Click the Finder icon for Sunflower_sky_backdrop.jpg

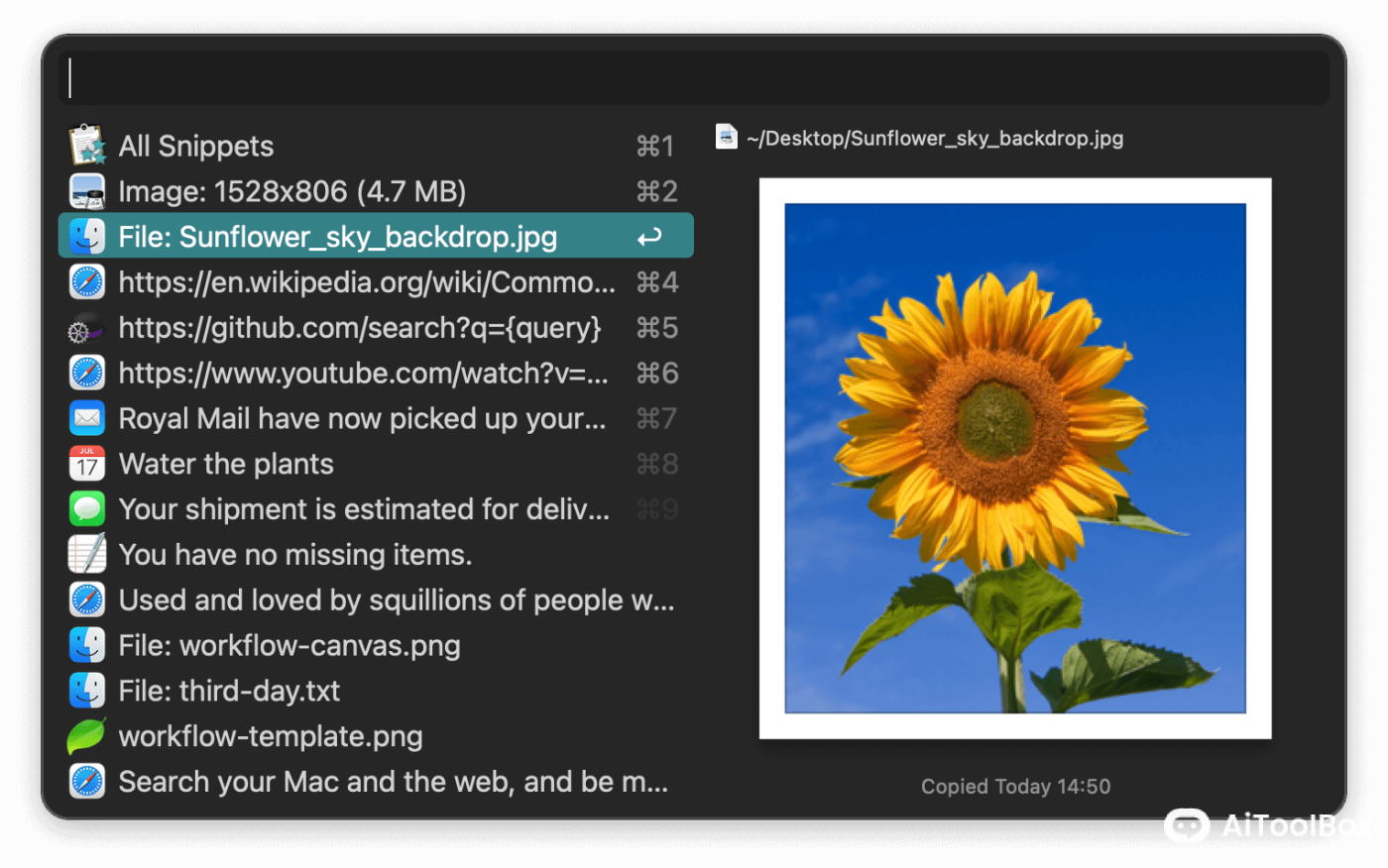[87, 237]
